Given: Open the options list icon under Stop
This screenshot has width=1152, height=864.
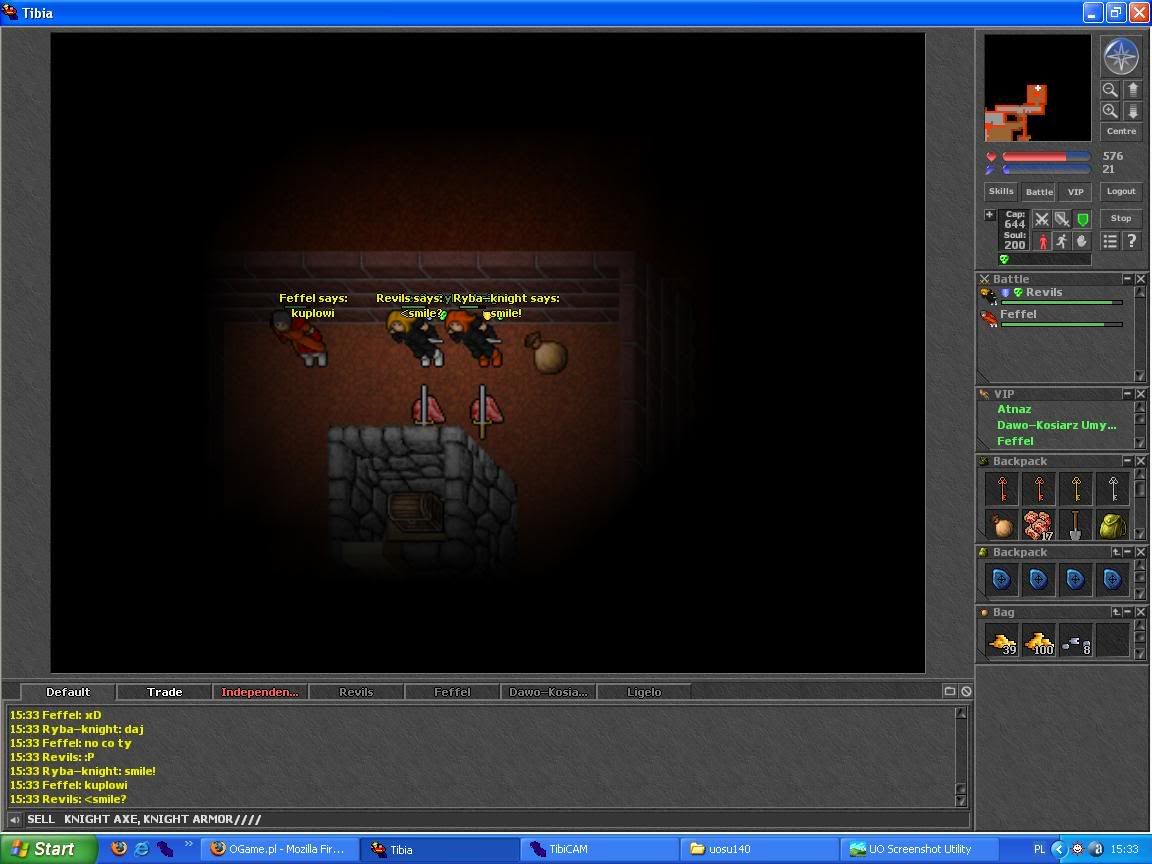Looking at the screenshot, I should [1110, 241].
